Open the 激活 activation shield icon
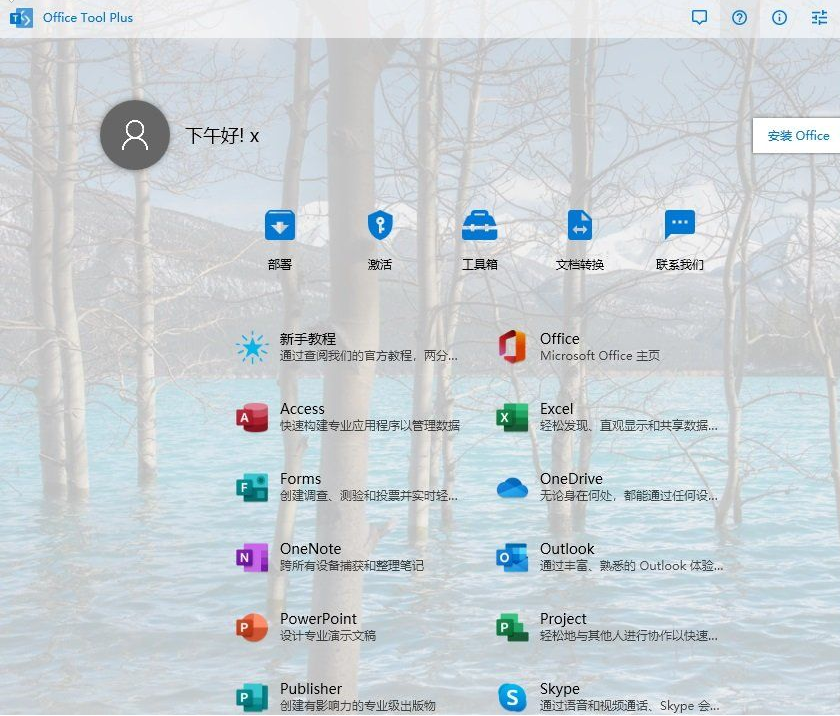 pyautogui.click(x=380, y=225)
